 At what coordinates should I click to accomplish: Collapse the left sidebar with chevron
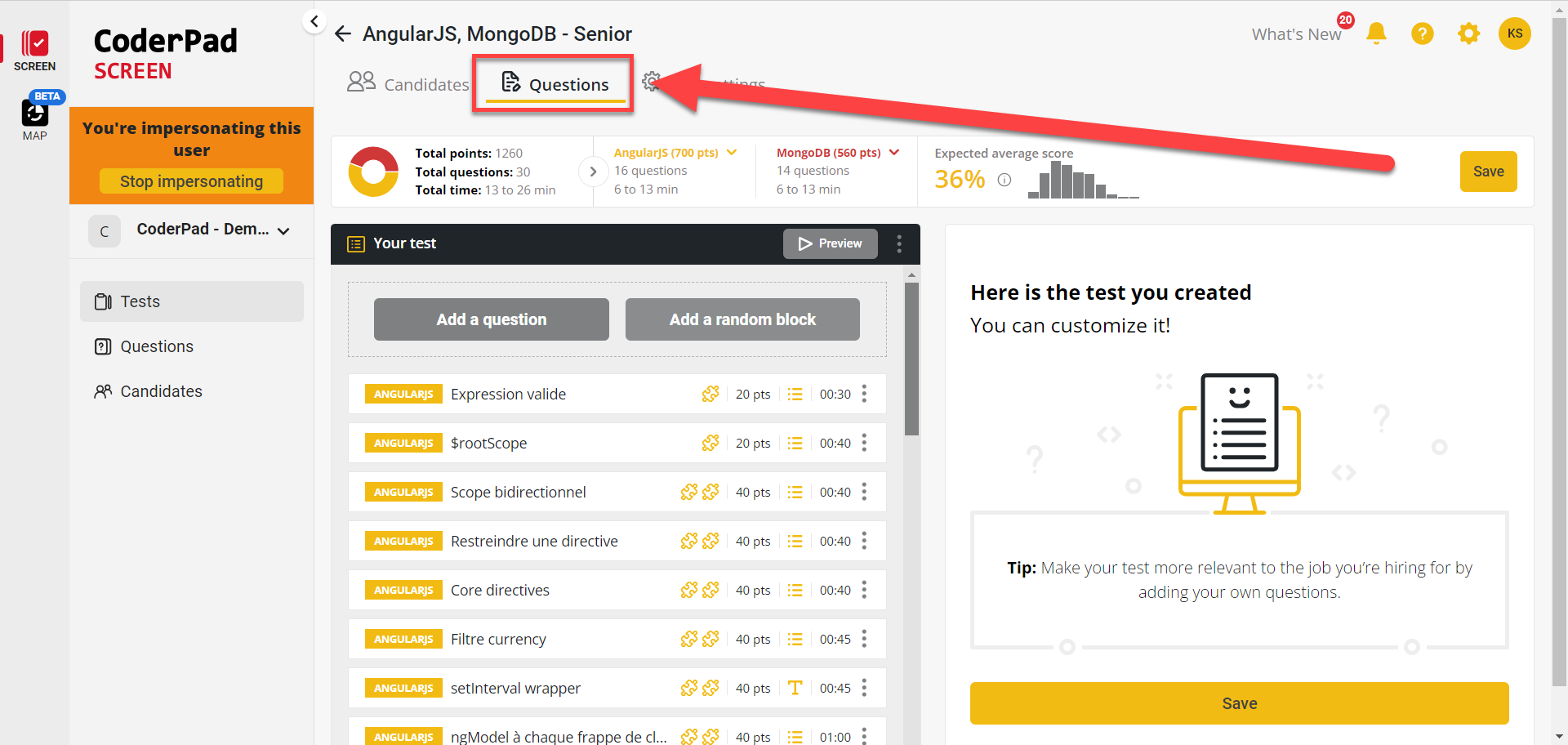(x=314, y=21)
